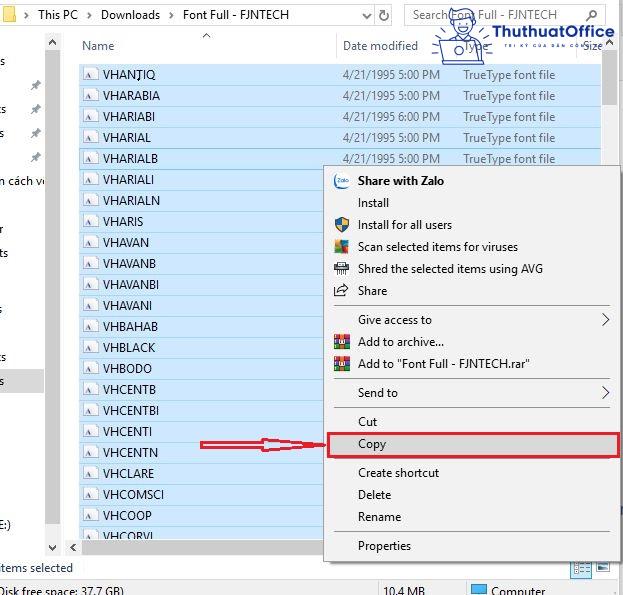Click the horizontal scrollbar left arrow
The height and width of the screenshot is (595, 623).
tap(73, 547)
